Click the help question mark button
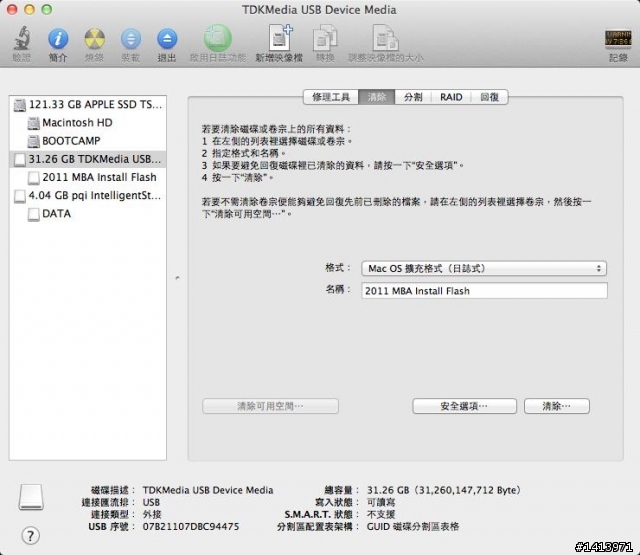This screenshot has height=555, width=640. (31, 535)
